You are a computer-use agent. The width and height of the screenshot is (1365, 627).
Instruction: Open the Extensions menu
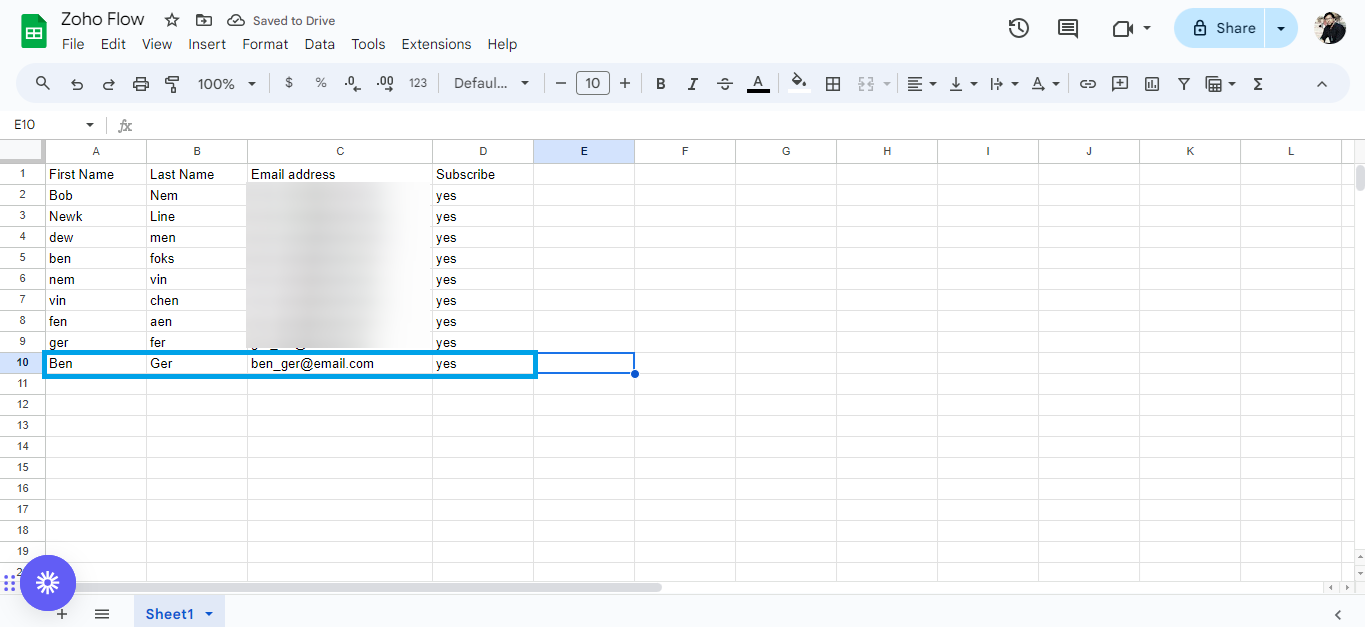[x=436, y=44]
